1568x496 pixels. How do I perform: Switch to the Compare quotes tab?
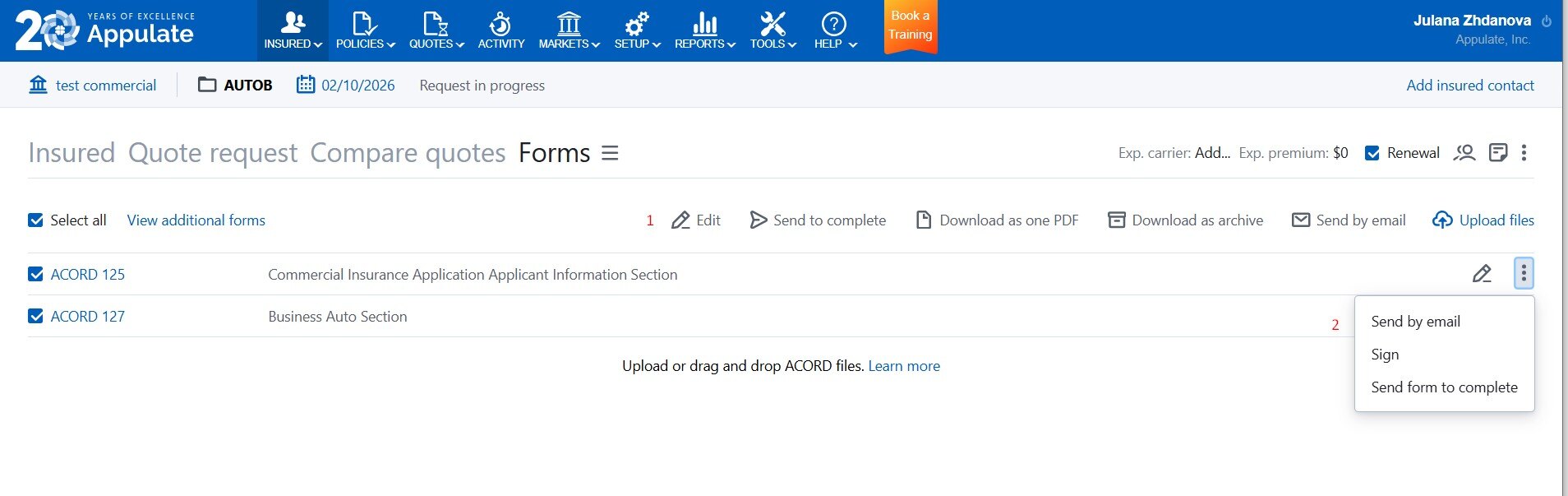[x=408, y=153]
